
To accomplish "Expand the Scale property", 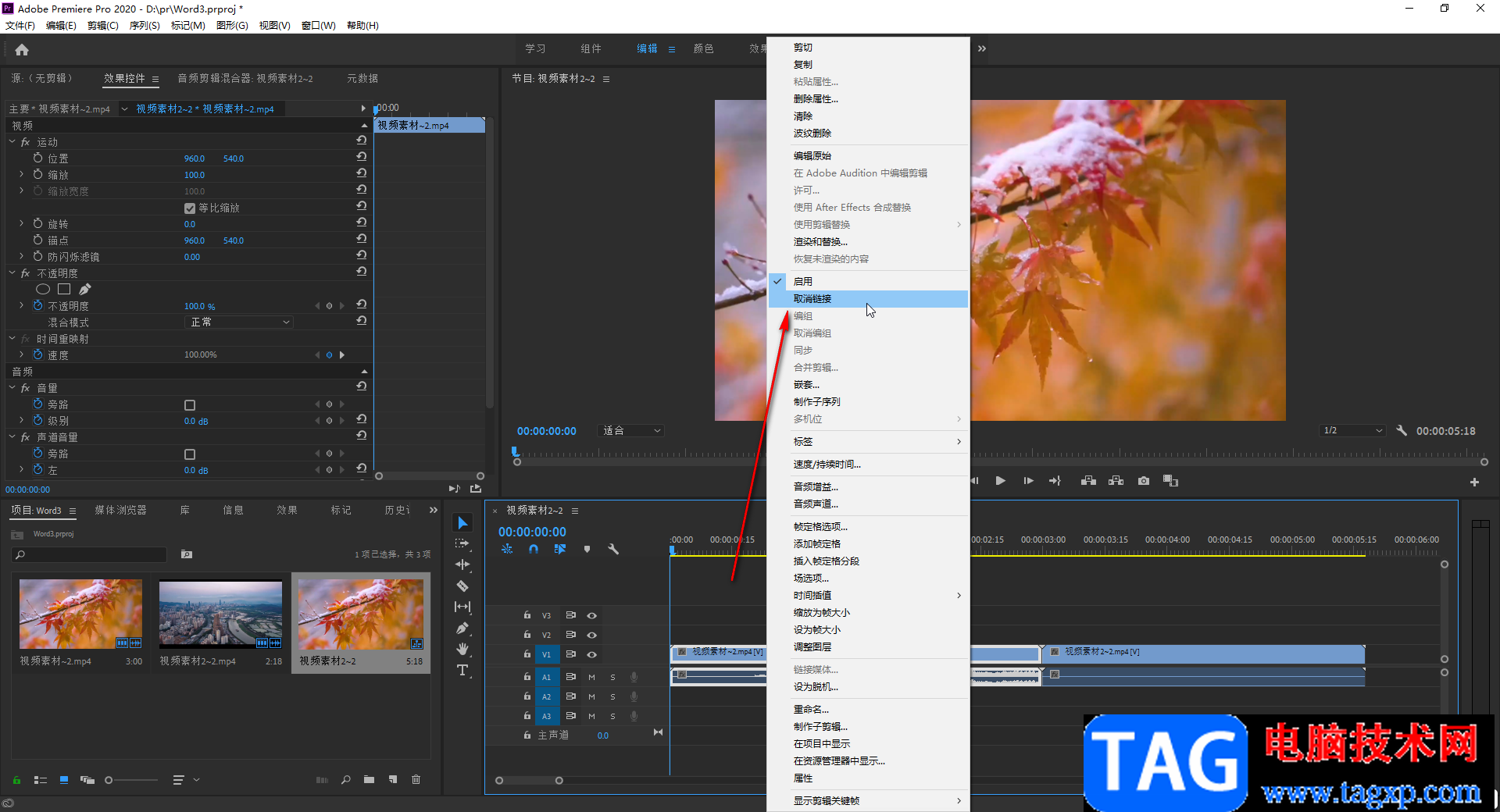I will pos(22,175).
